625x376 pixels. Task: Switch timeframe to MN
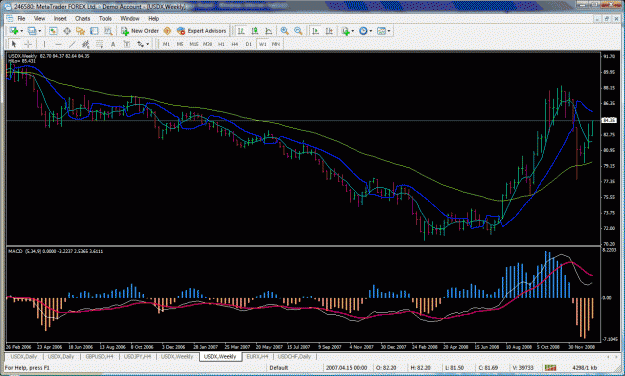[x=276, y=44]
